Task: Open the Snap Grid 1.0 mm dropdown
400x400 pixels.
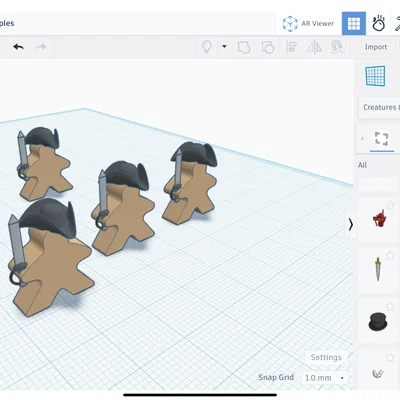Action: coord(324,378)
